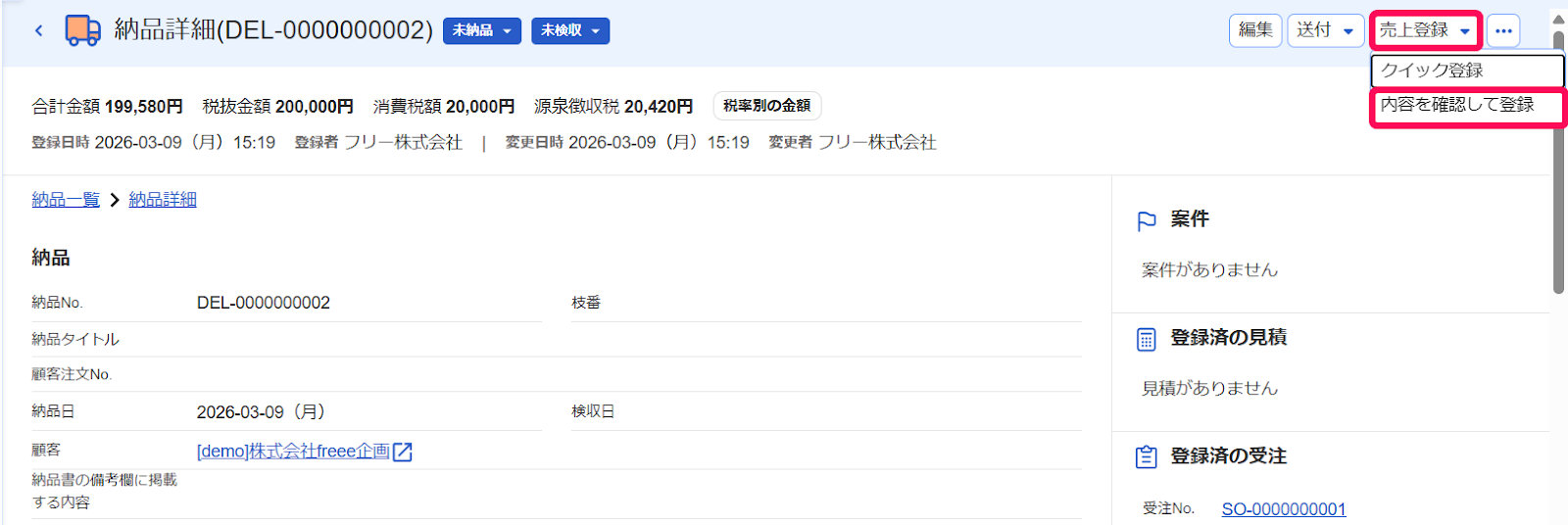
Task: Open the 未納品 status dropdown
Action: 482,30
